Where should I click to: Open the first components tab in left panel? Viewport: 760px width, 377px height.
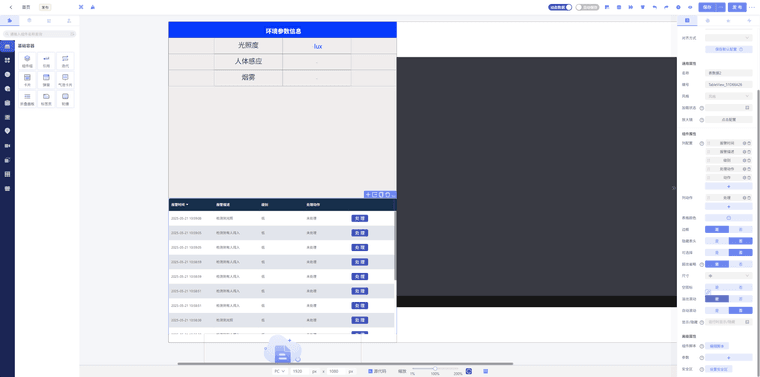(x=10, y=20)
